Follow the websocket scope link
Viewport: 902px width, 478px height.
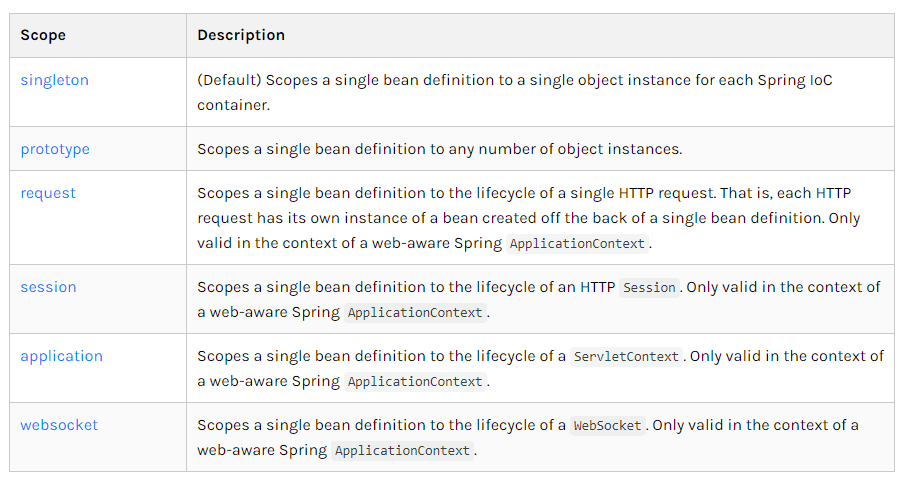pos(59,425)
